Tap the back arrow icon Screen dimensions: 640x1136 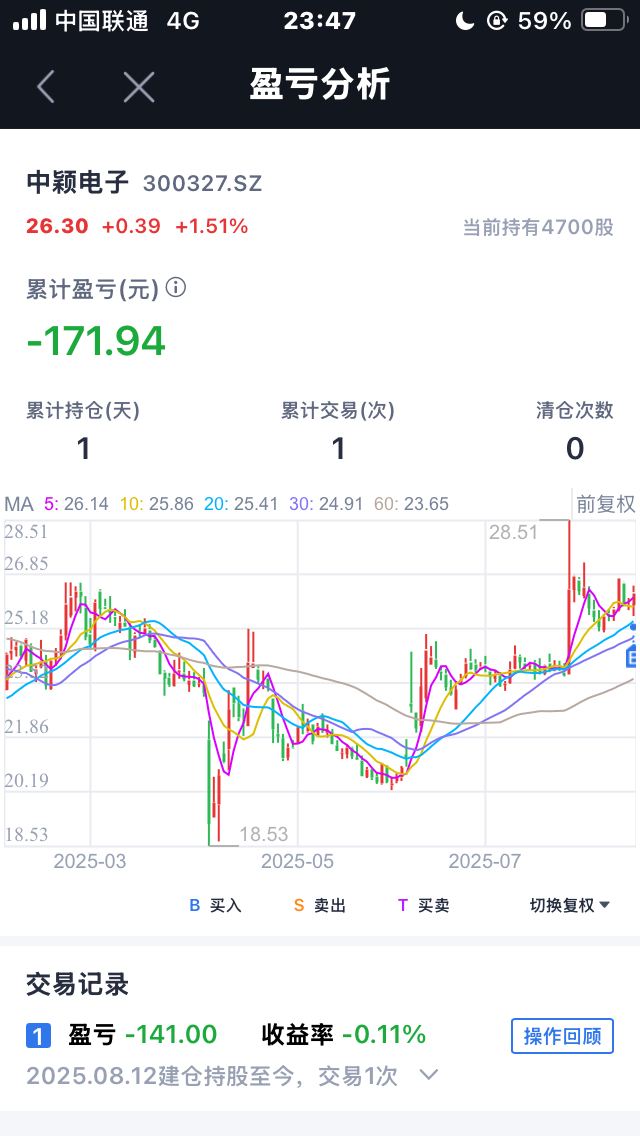[46, 87]
